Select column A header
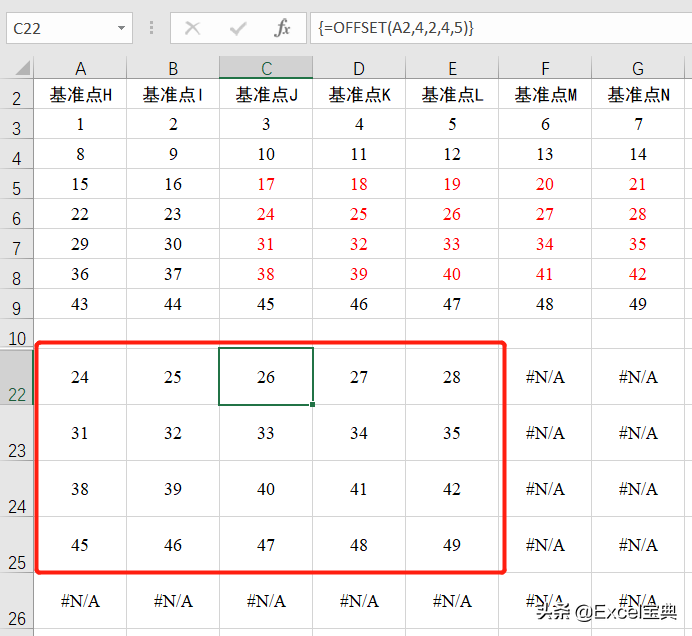Viewport: 692px width, 636px height. tap(80, 68)
